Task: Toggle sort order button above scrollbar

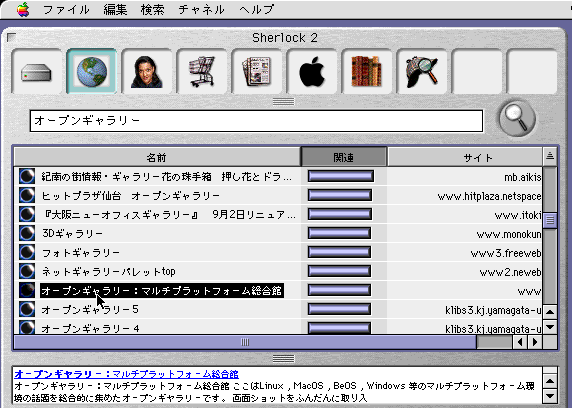Action: [550, 157]
